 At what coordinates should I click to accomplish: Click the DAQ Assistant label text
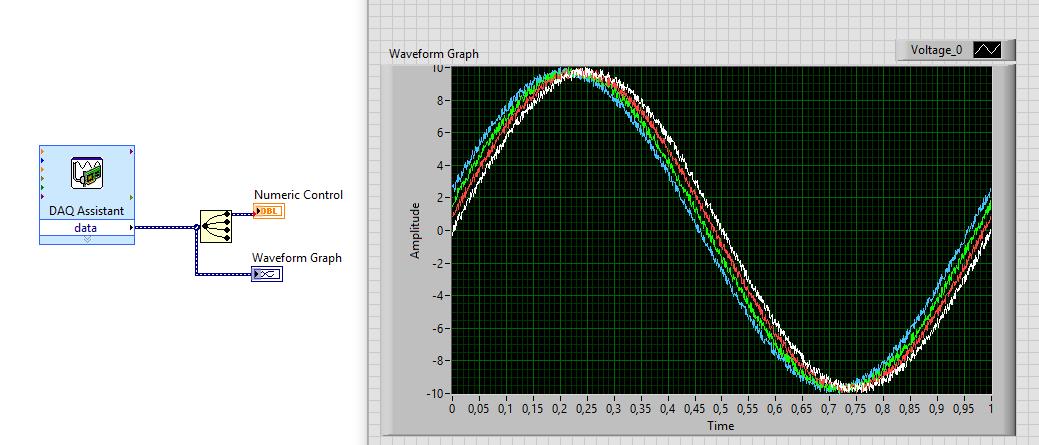pyautogui.click(x=87, y=211)
